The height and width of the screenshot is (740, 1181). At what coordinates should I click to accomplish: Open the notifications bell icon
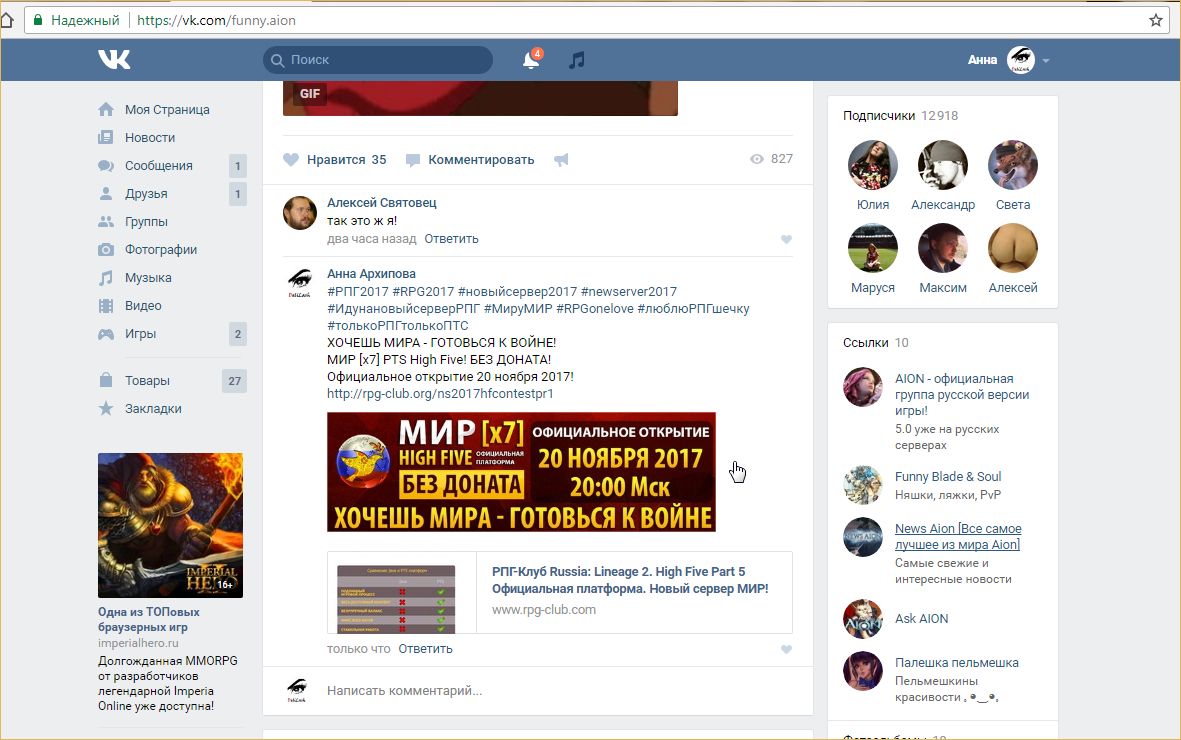pos(531,60)
